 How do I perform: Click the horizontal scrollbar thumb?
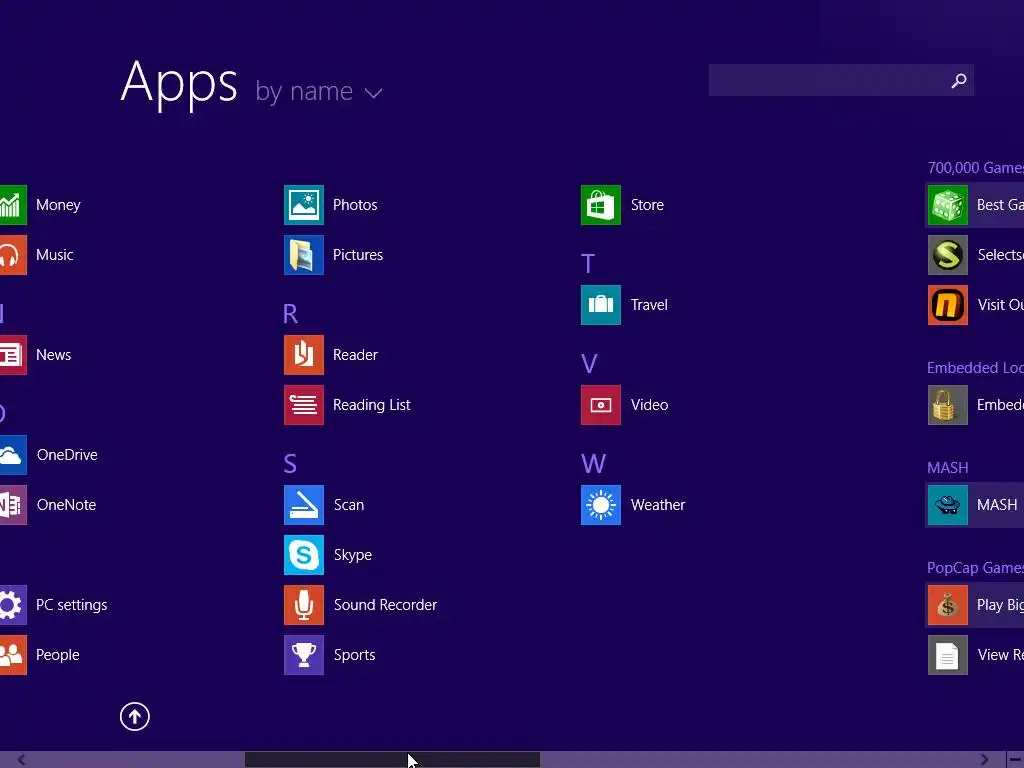tap(392, 760)
